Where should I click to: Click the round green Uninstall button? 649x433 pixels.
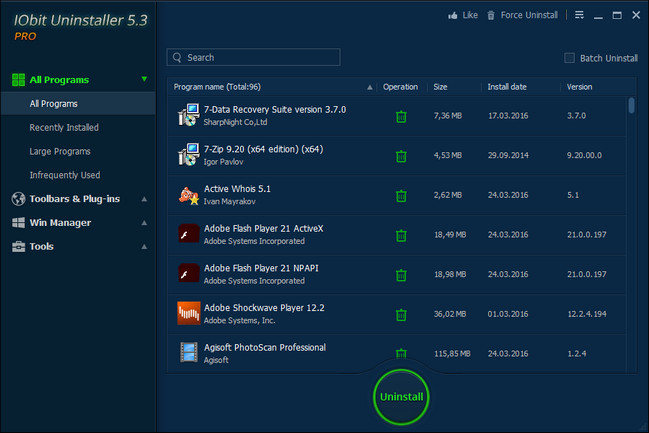[401, 397]
